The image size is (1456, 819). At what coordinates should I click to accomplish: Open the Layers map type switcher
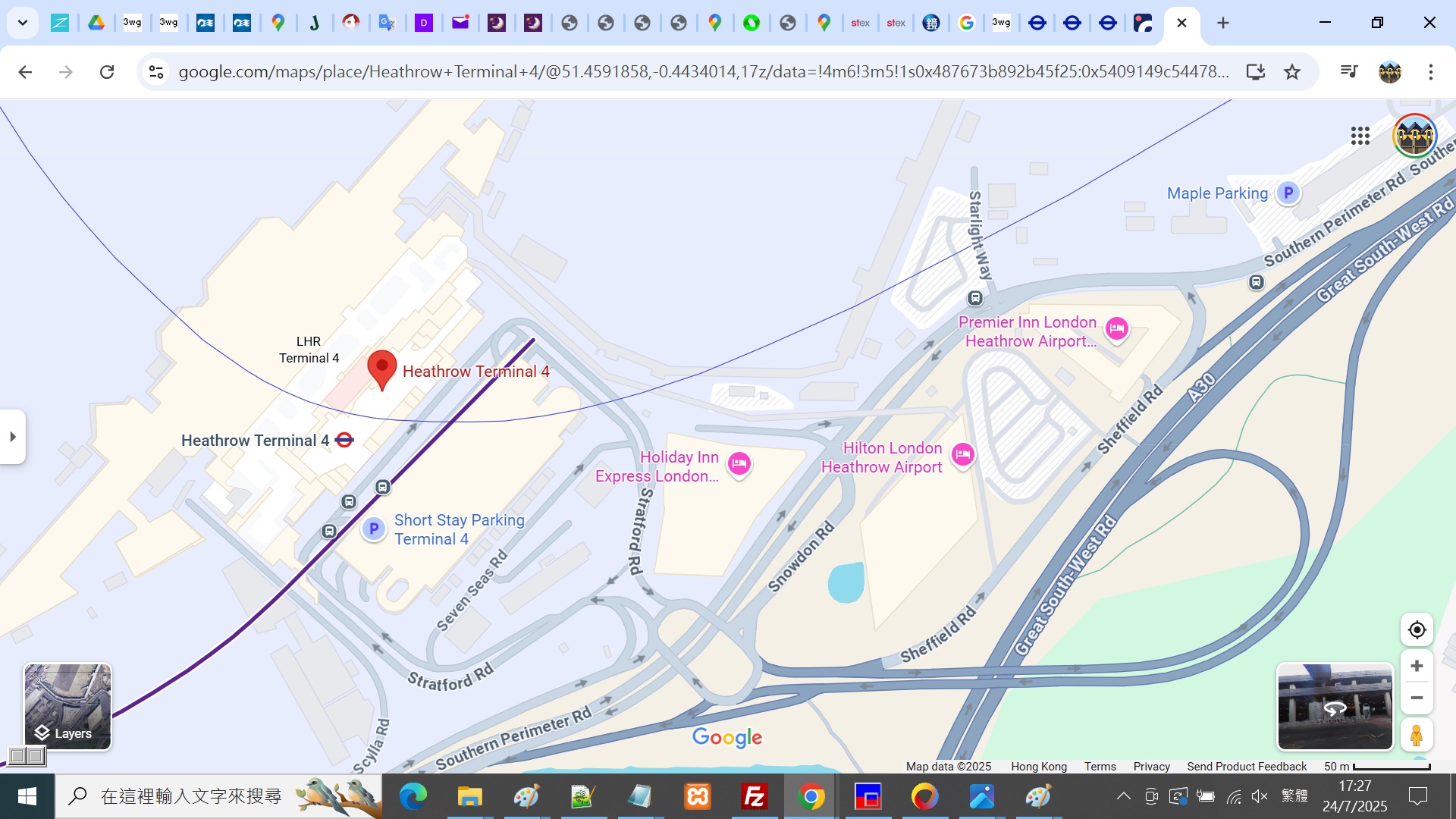pyautogui.click(x=67, y=707)
